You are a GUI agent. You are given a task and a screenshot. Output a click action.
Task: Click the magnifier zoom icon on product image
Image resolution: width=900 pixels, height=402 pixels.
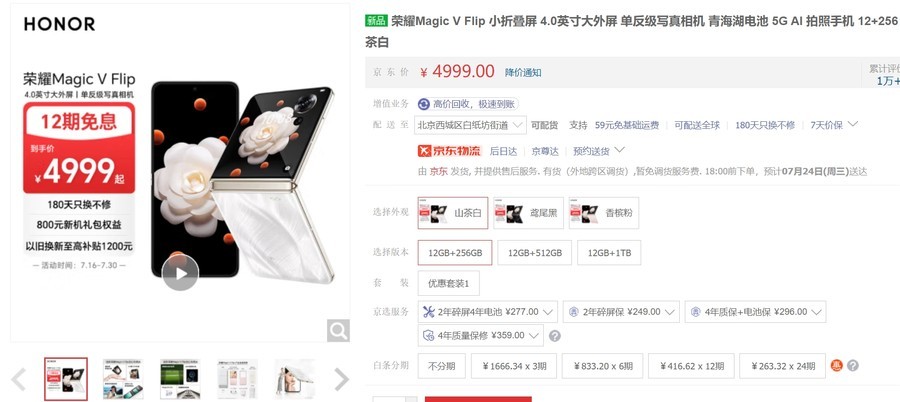click(338, 330)
